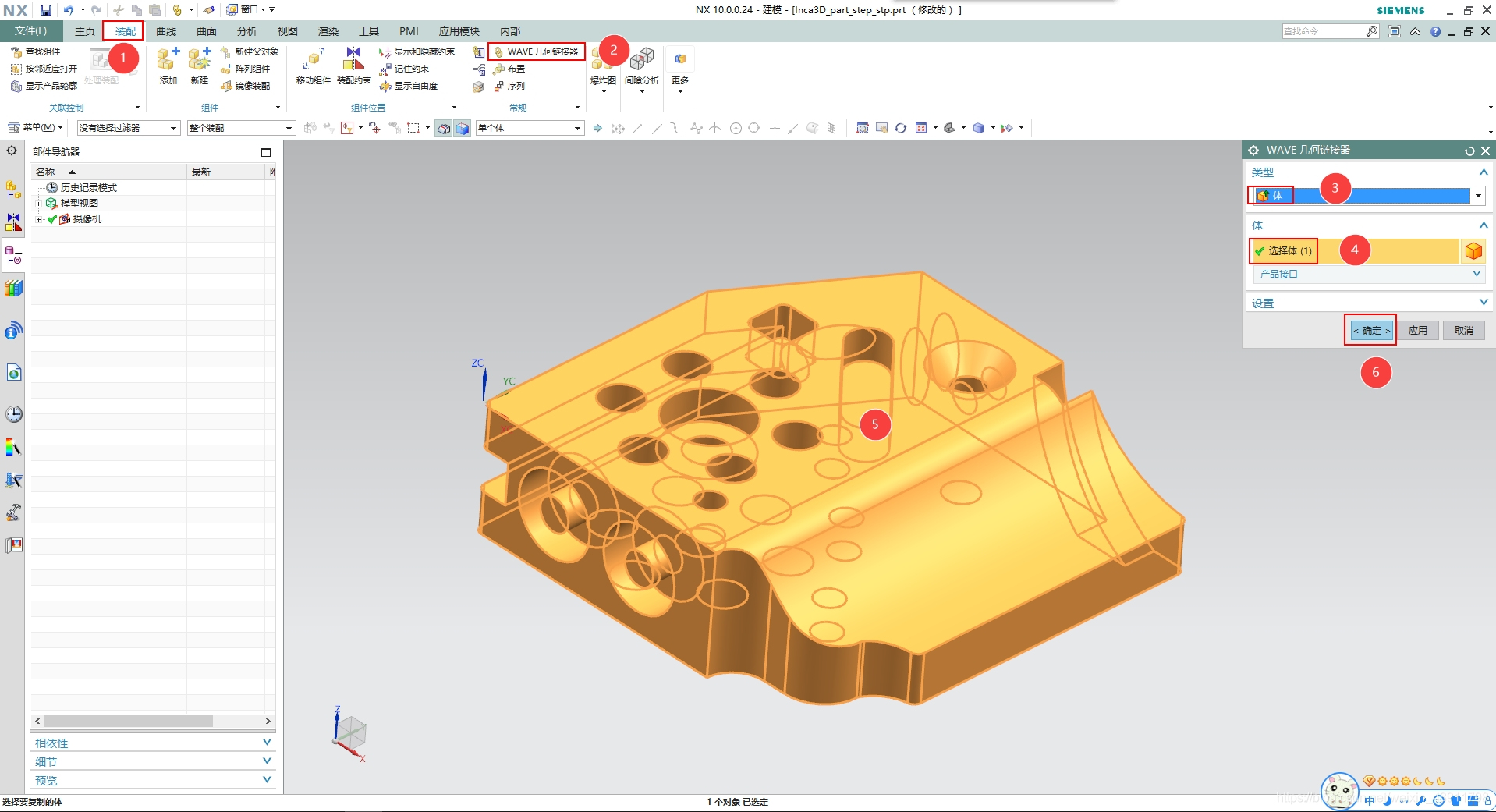Sort navigator by 名称 column header
The width and height of the screenshot is (1496, 812).
pyautogui.click(x=108, y=172)
